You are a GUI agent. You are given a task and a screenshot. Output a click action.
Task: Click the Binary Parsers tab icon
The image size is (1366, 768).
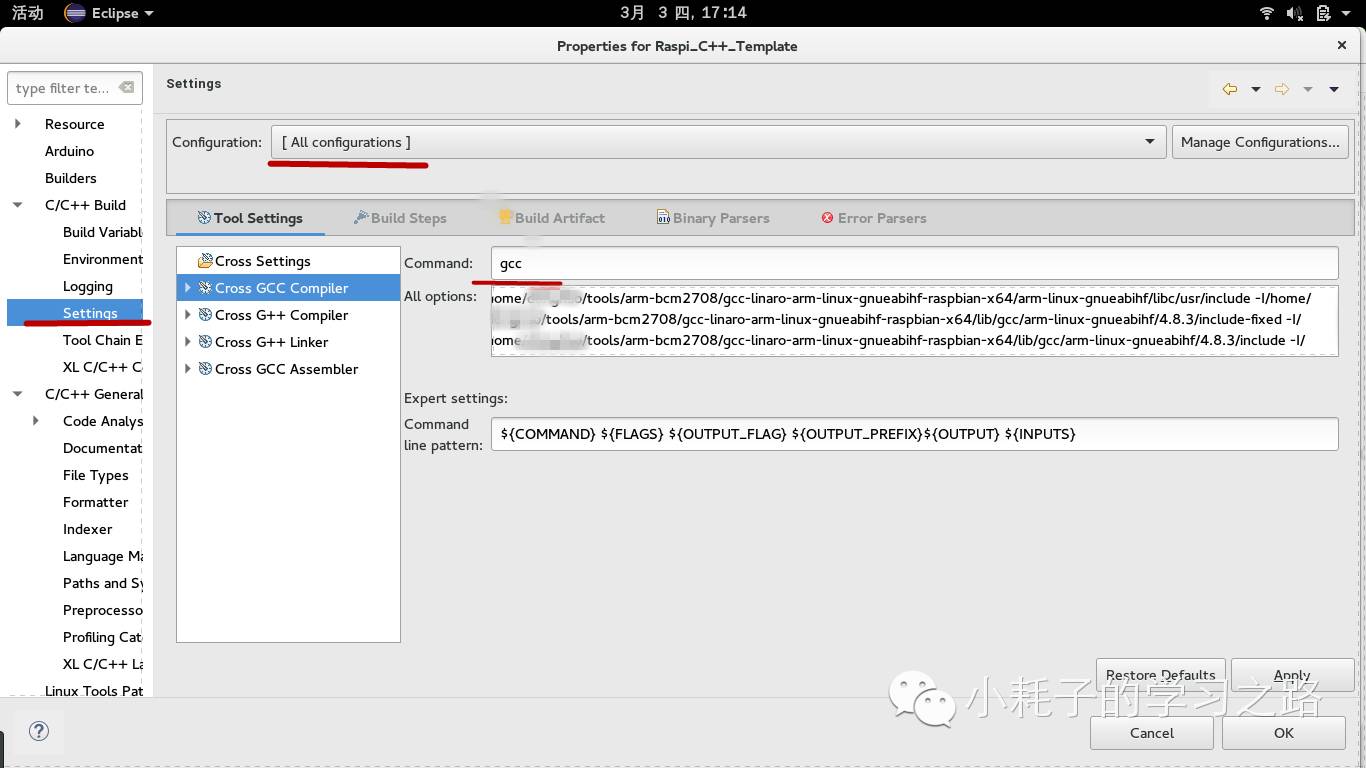[x=663, y=217]
